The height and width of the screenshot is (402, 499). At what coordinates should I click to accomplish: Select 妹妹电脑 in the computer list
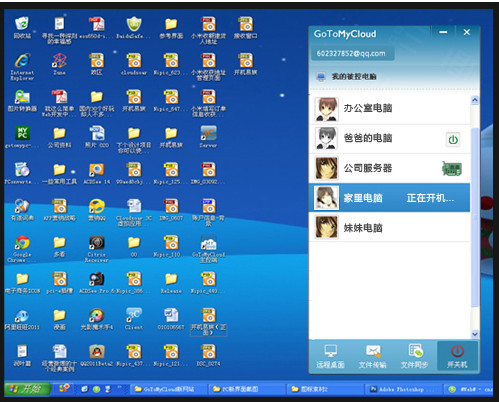click(389, 227)
